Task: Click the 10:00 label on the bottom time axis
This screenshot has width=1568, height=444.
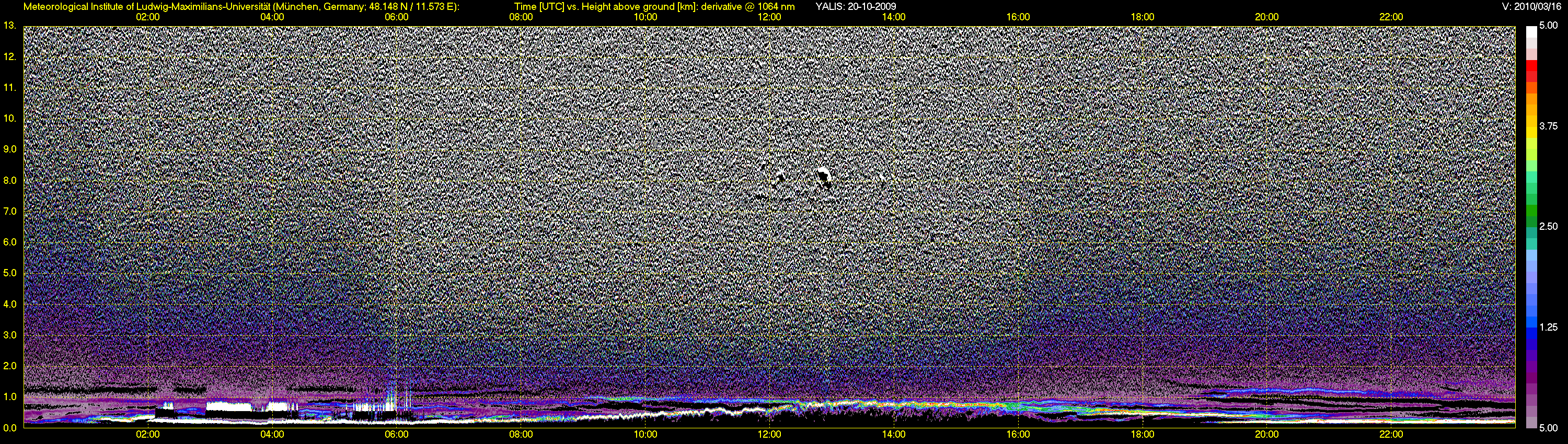Action: [645, 434]
